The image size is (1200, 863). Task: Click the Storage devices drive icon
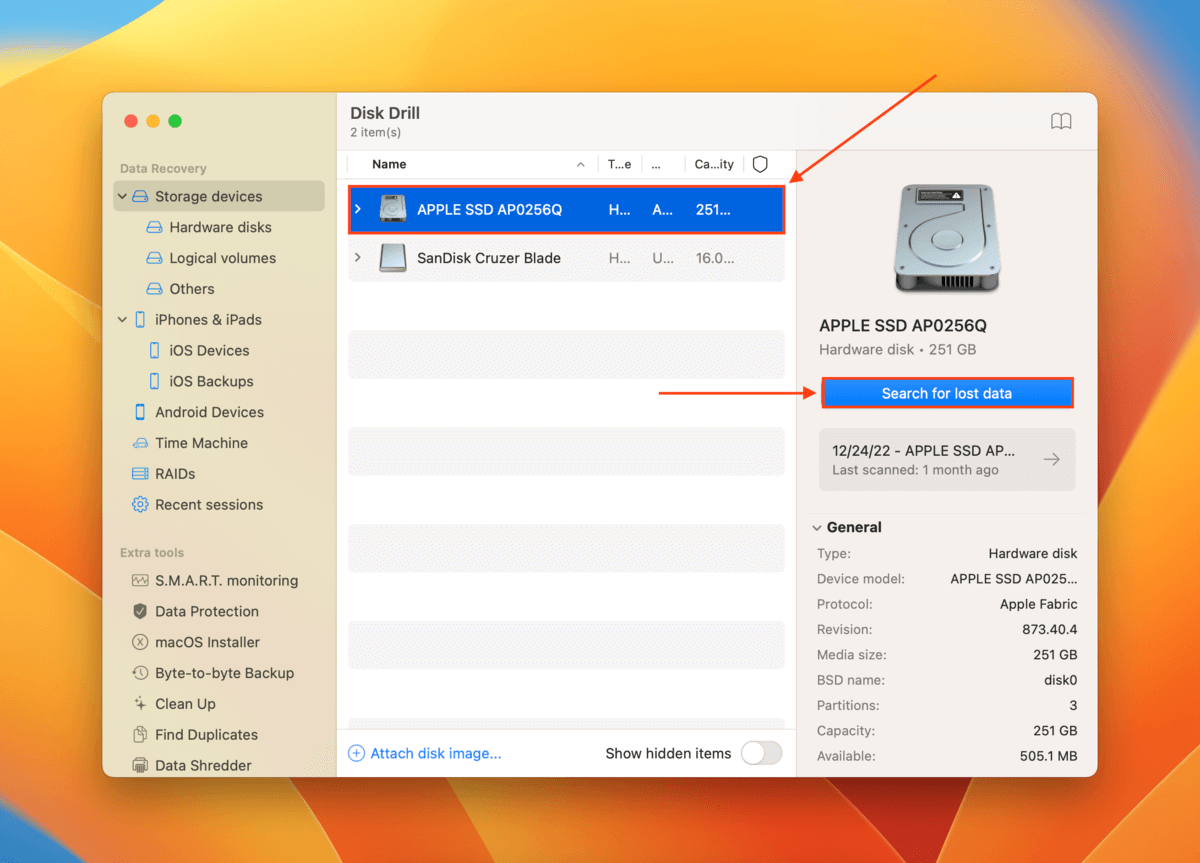140,197
